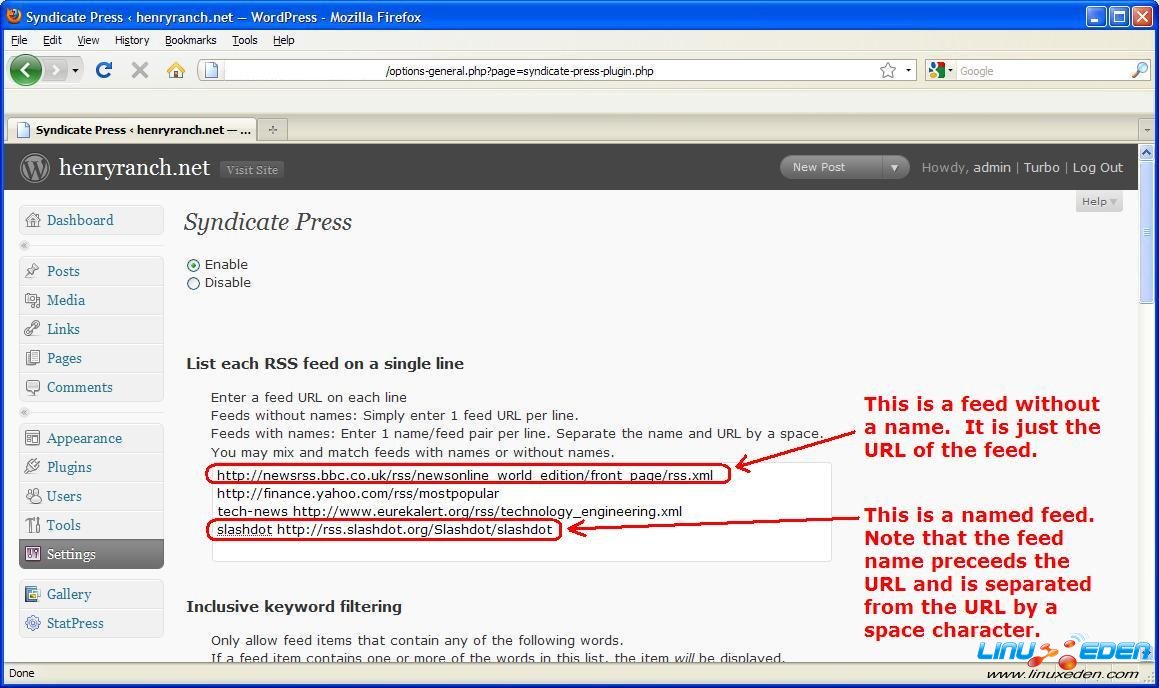Screen dimensions: 1159x688
Task: Open Tools in the sidebar
Action: [63, 525]
